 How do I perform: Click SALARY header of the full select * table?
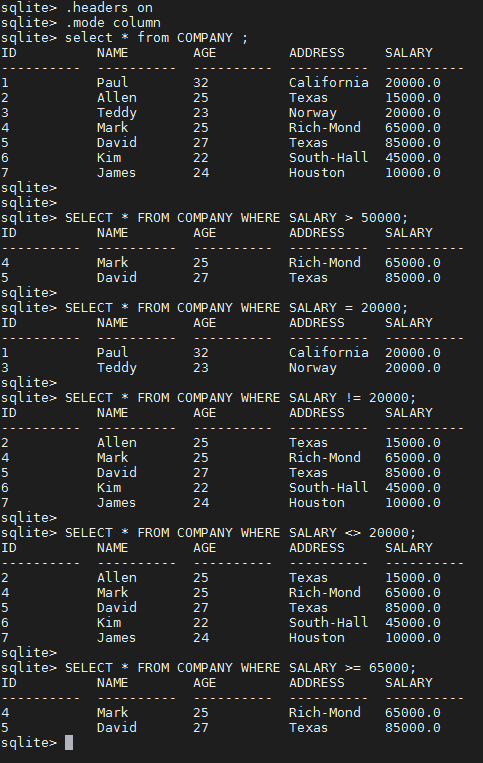click(409, 53)
